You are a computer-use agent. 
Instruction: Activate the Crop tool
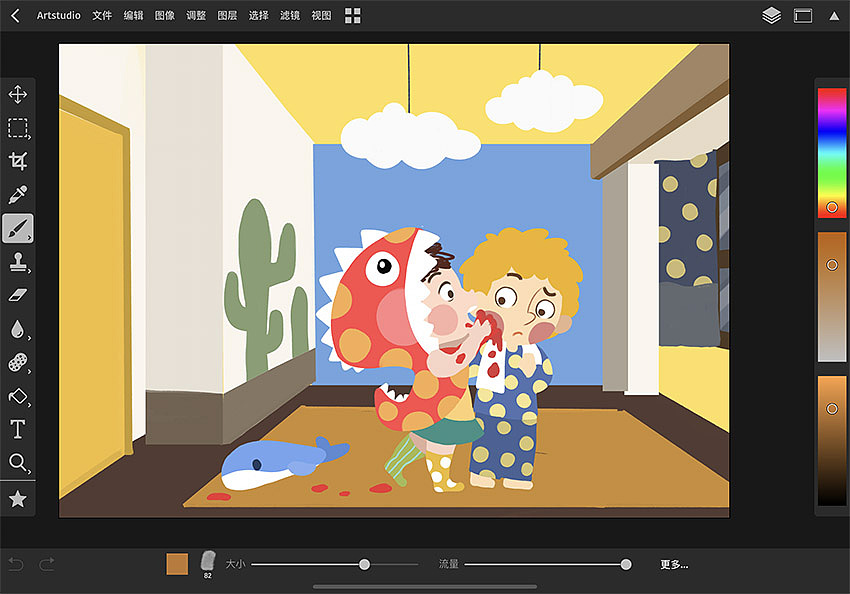(16, 160)
